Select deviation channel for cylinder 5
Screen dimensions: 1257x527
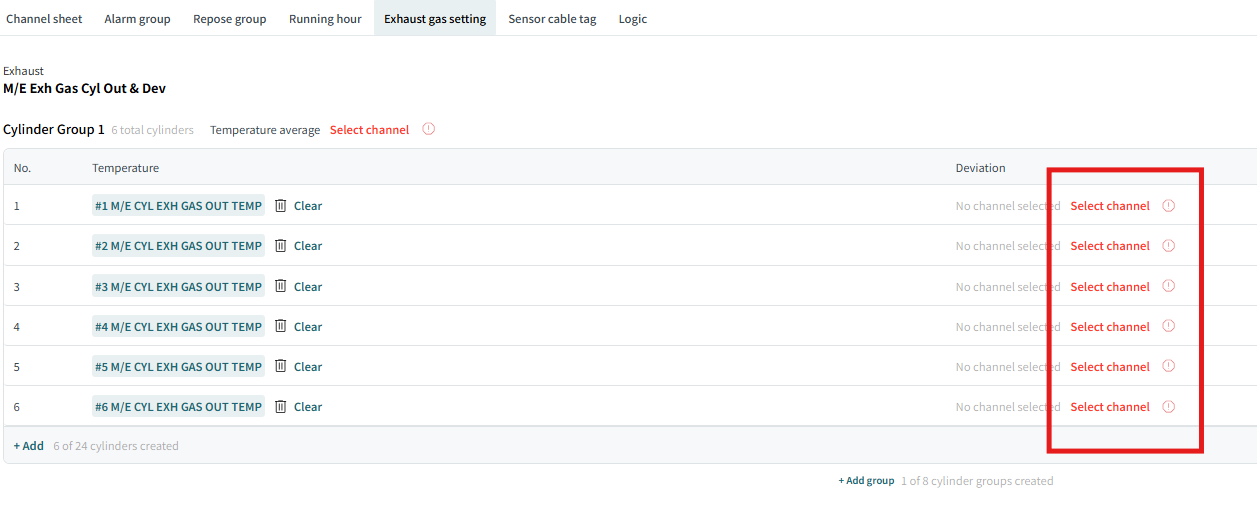[1110, 367]
